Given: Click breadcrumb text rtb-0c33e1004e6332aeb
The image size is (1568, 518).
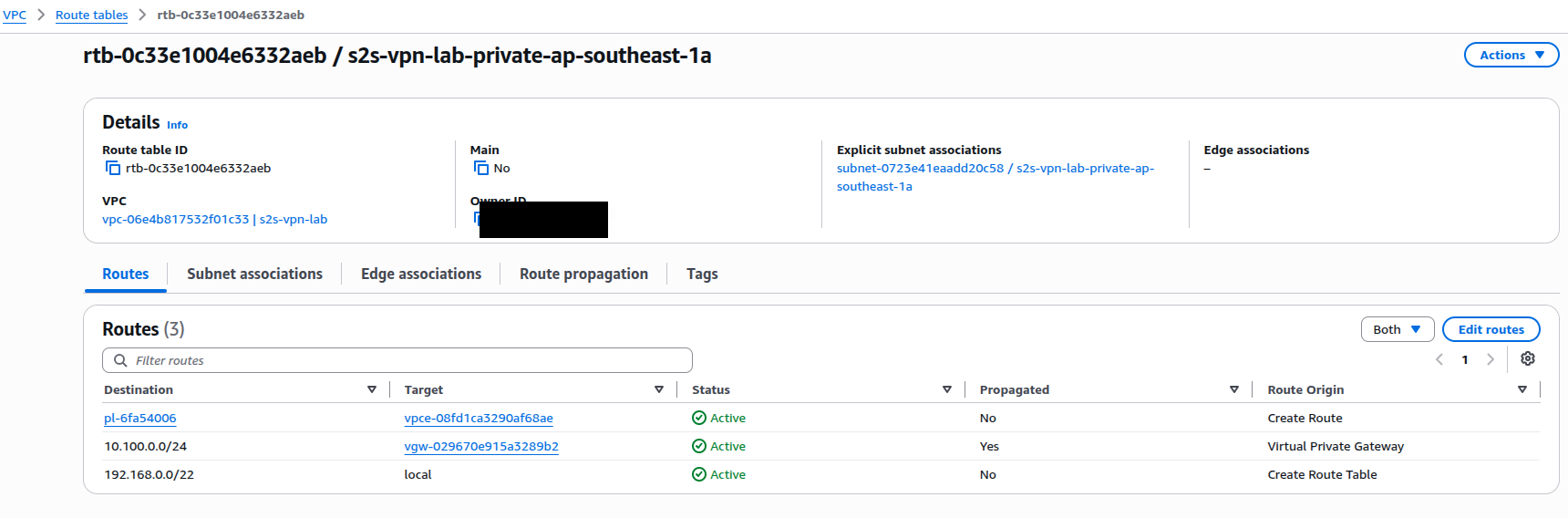Looking at the screenshot, I should pyautogui.click(x=231, y=15).
